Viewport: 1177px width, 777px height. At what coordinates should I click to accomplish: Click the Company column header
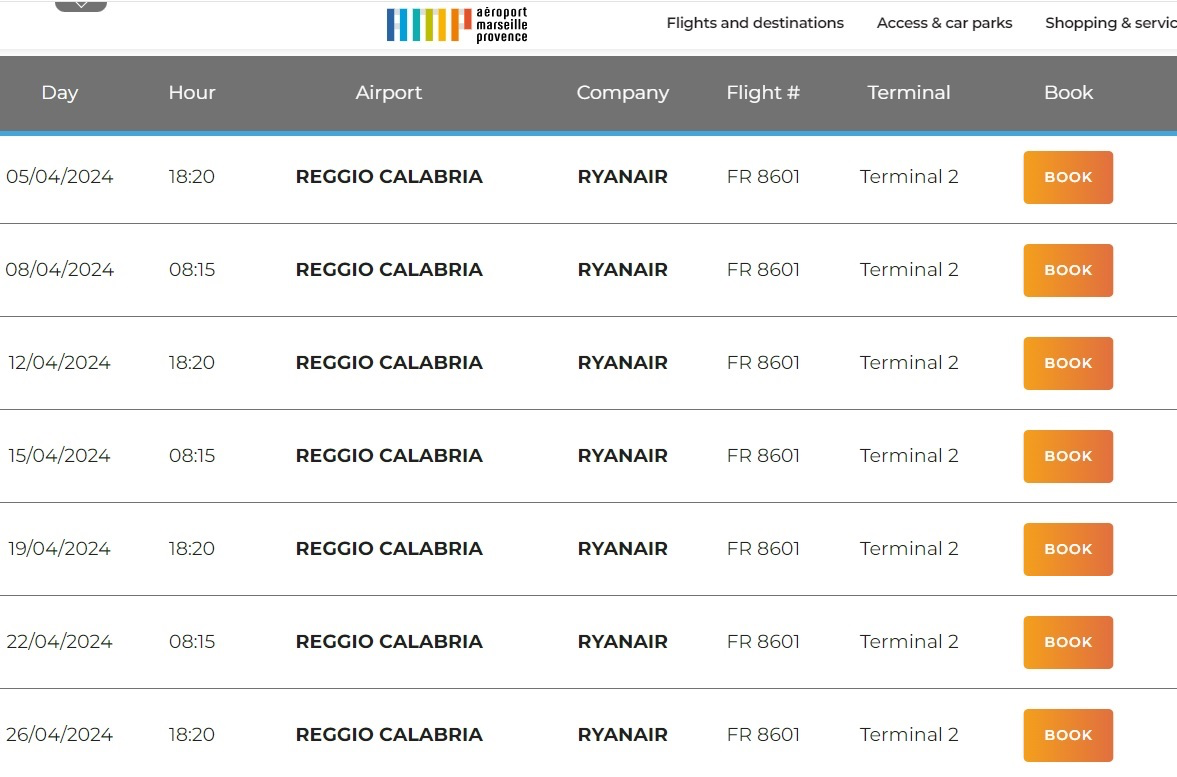(x=622, y=93)
